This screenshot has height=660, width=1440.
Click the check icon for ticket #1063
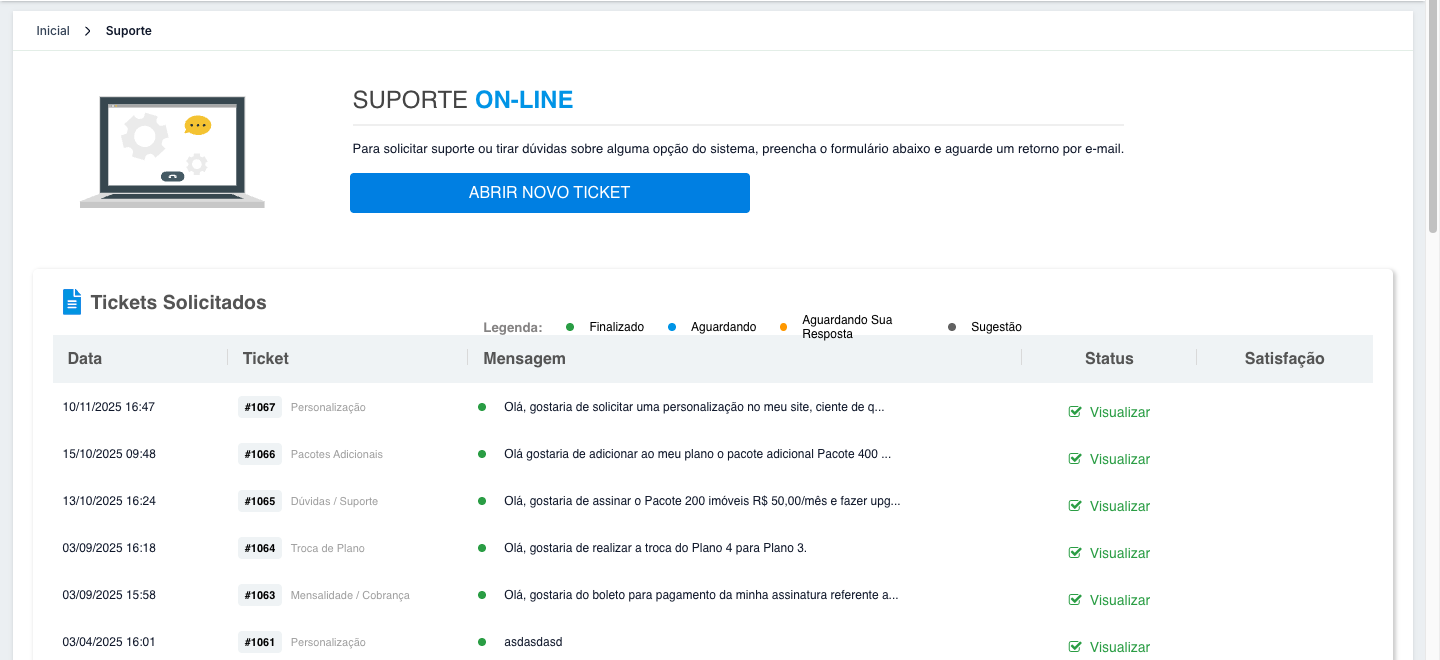pyautogui.click(x=1075, y=600)
